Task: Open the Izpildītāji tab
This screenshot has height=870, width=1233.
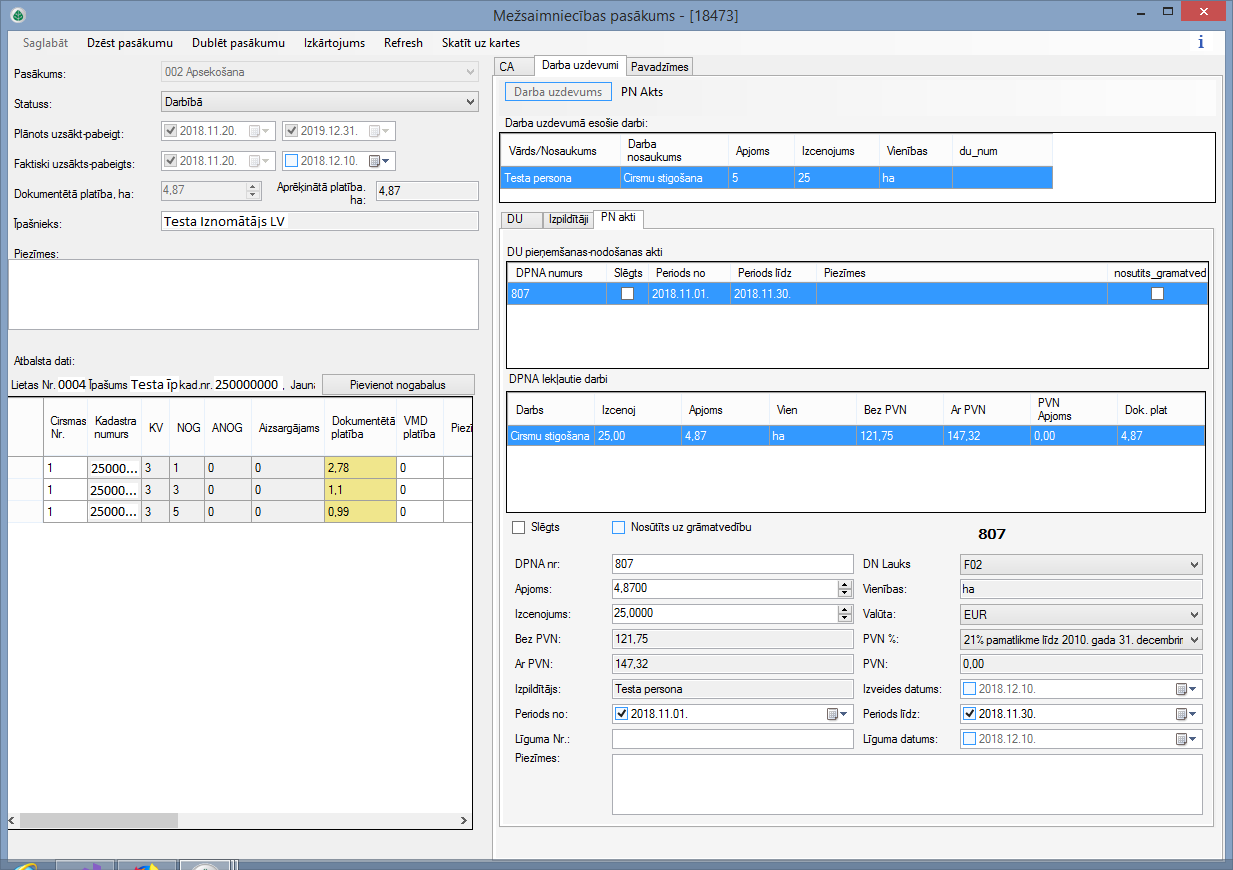Action: click(568, 218)
